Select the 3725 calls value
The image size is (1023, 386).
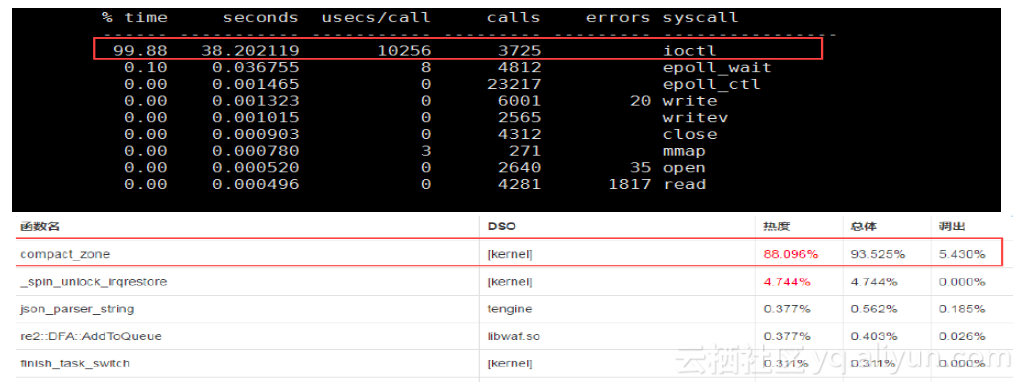[x=519, y=50]
